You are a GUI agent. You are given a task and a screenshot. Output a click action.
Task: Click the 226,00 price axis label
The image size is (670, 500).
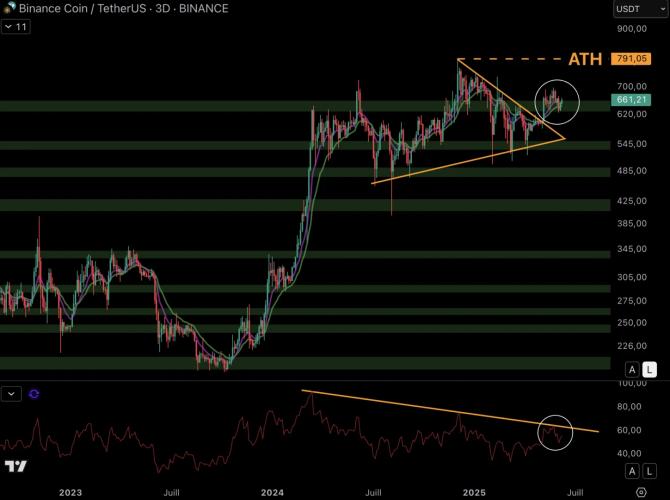632,346
